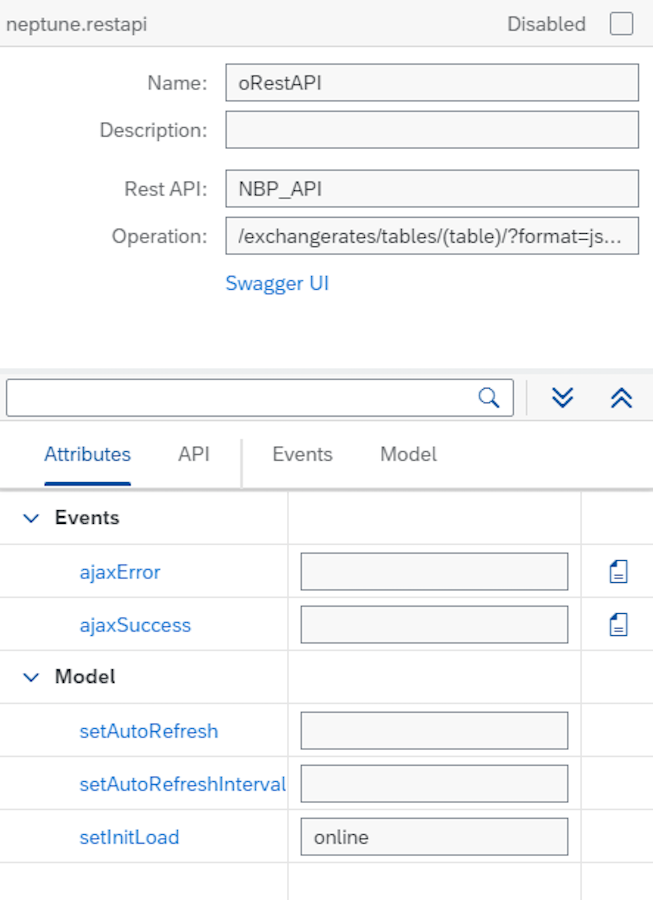Image resolution: width=653 pixels, height=900 pixels.
Task: Click the Model group heading in attribute list
Action: coord(85,677)
